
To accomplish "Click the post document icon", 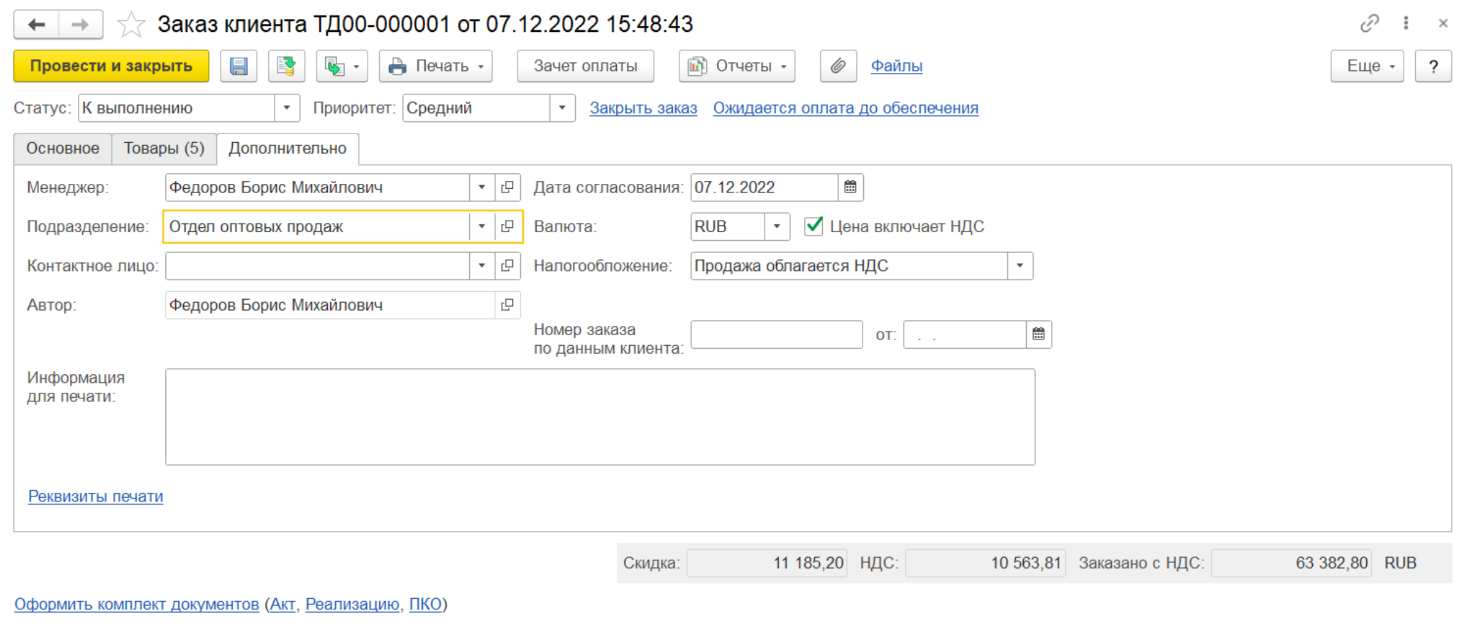I will [x=286, y=66].
